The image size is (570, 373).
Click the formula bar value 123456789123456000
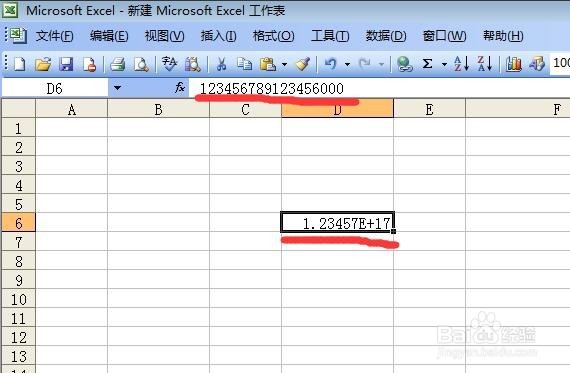(272, 89)
